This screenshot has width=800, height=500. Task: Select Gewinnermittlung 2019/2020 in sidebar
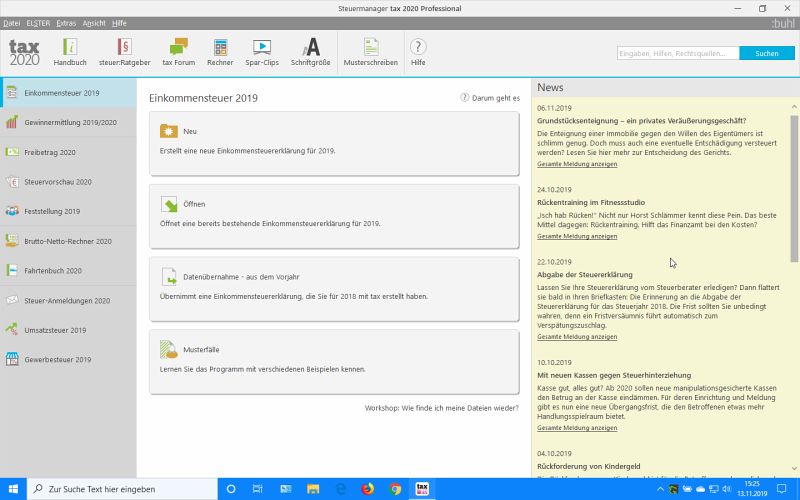(68, 122)
